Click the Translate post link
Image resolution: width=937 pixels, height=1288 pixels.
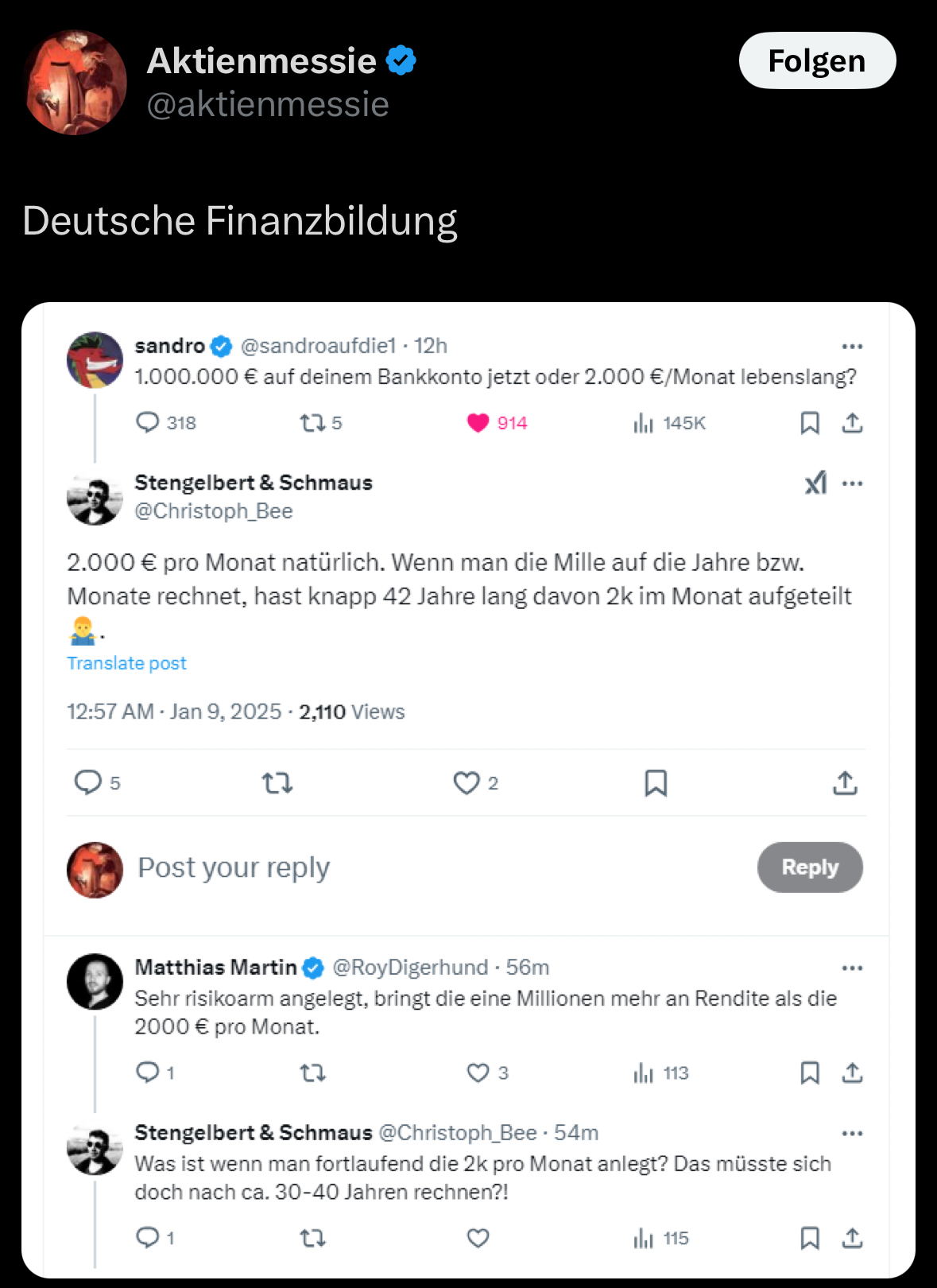coord(126,663)
